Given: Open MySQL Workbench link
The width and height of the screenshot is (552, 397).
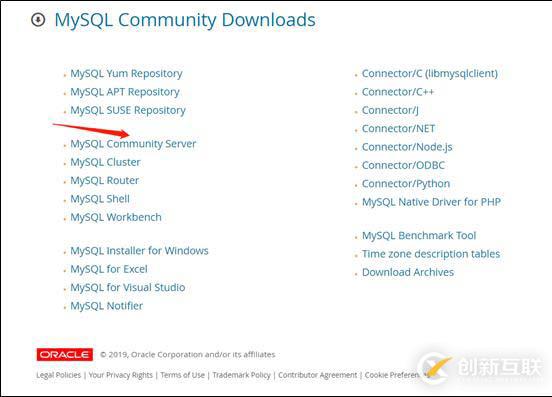Looking at the screenshot, I should click(x=116, y=217).
